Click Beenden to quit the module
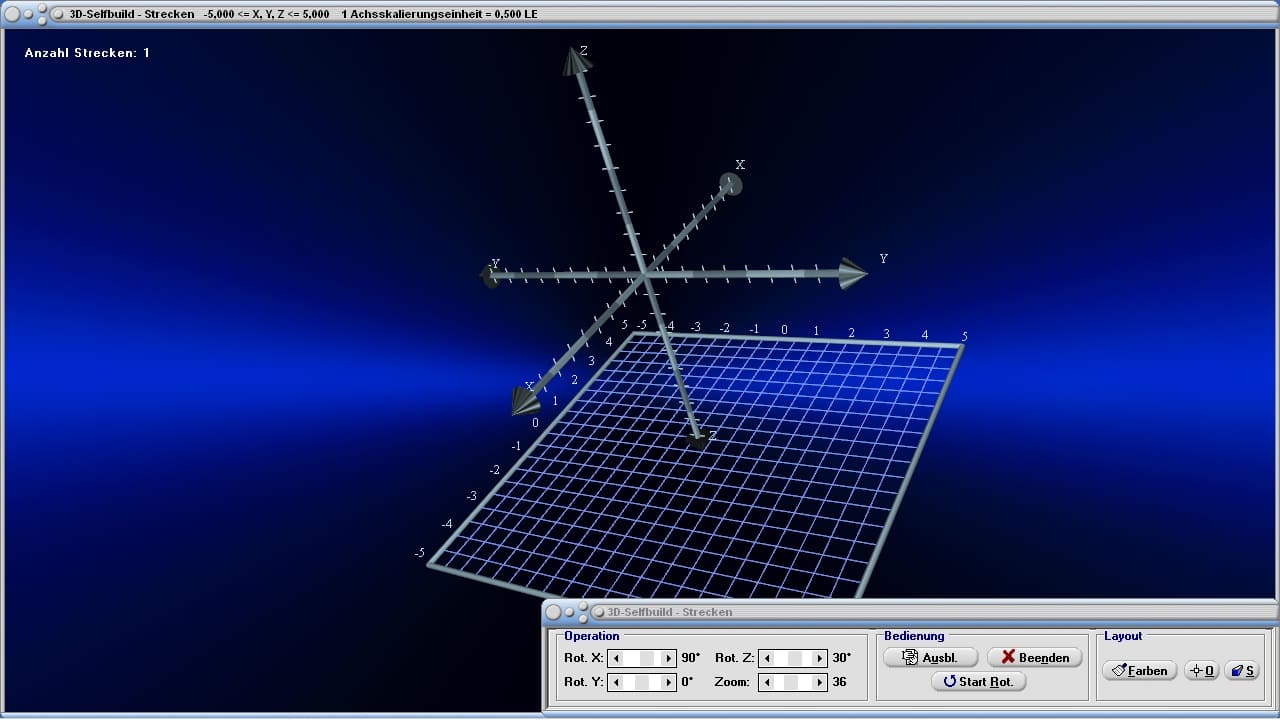The height and width of the screenshot is (720, 1280). (x=1034, y=657)
